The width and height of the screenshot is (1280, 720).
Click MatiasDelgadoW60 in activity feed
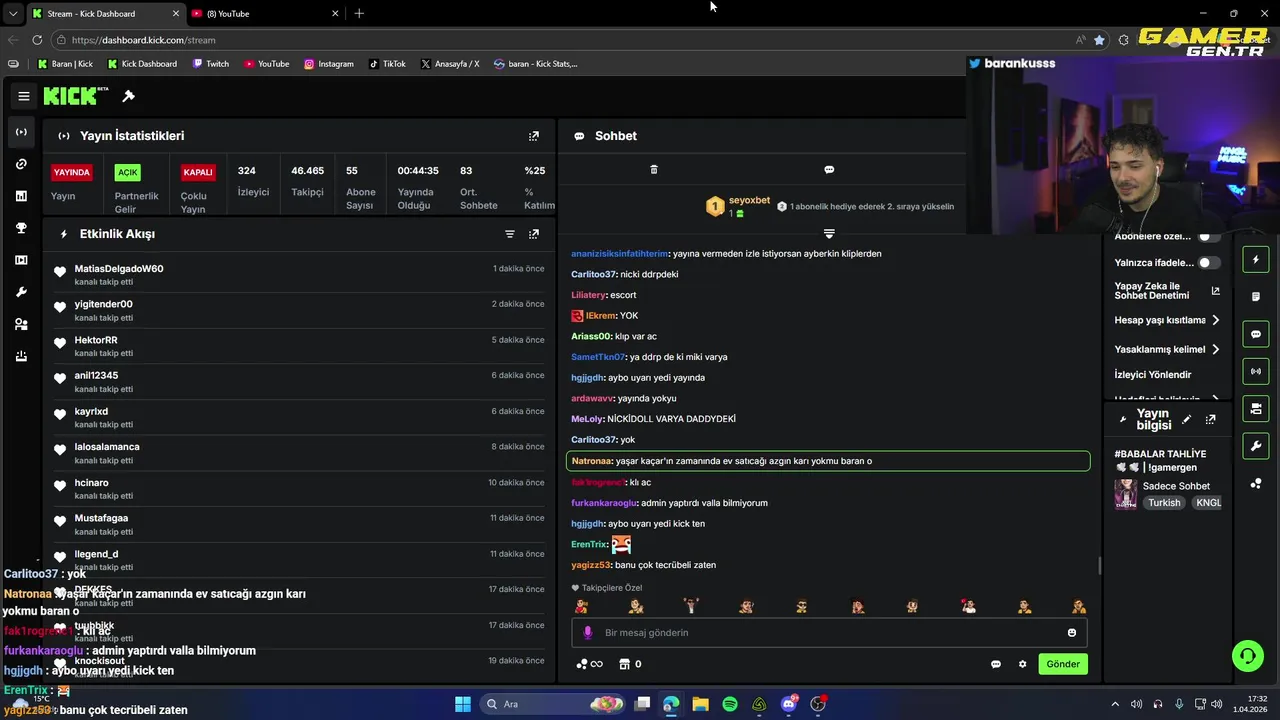[119, 269]
